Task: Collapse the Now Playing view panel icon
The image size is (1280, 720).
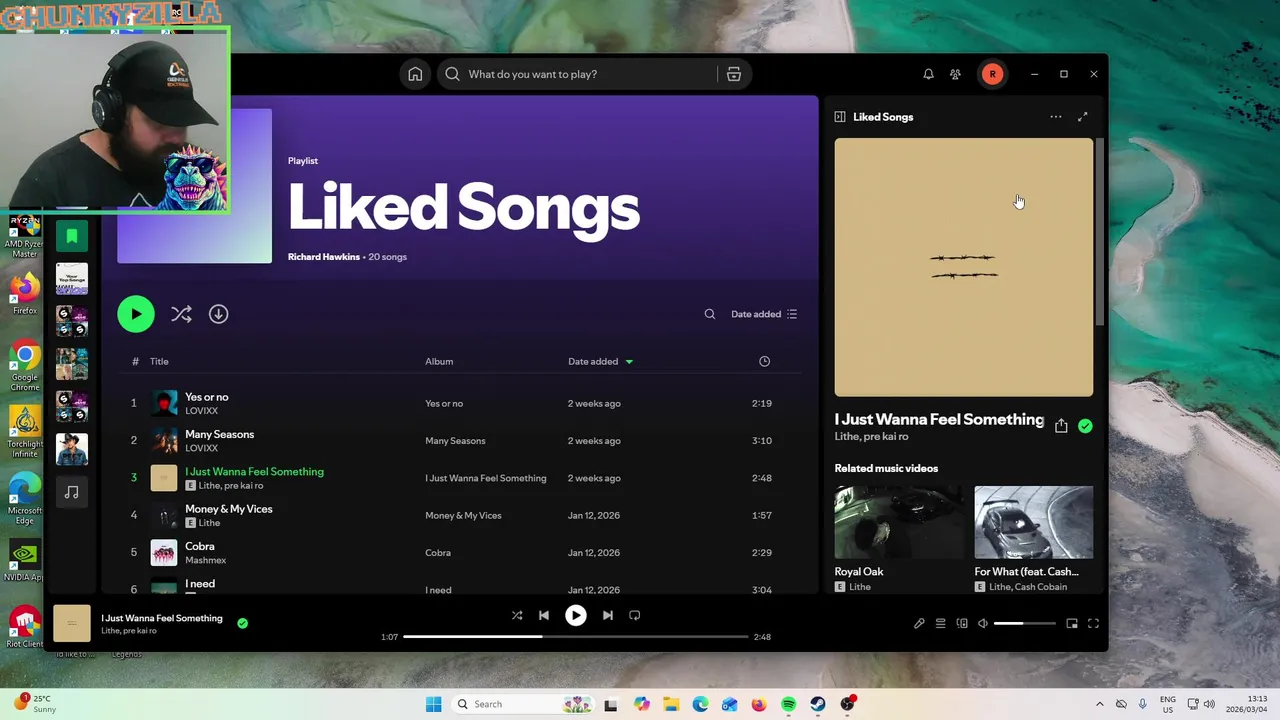Action: [x=840, y=117]
